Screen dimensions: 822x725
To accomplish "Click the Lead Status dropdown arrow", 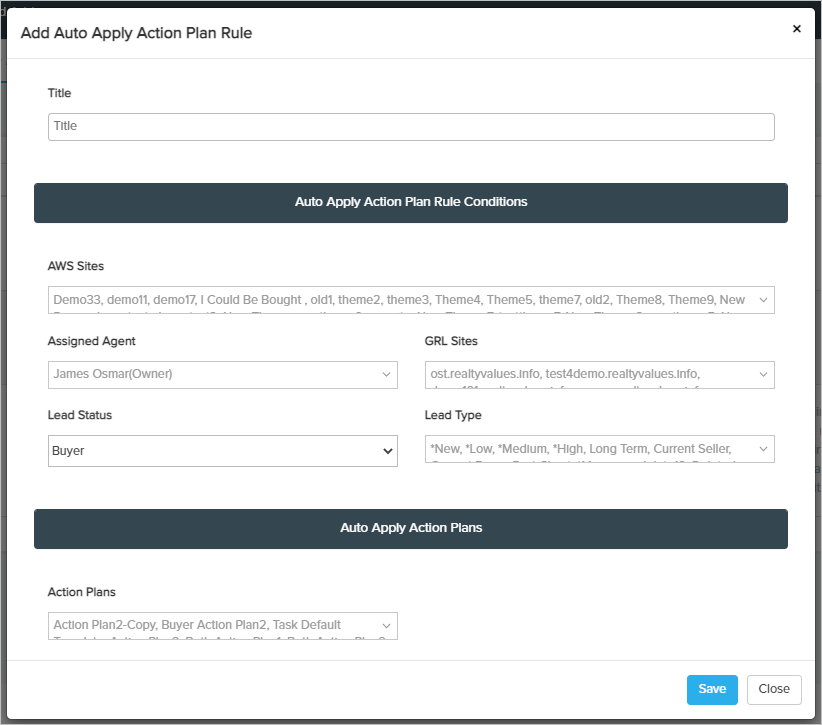I will tap(388, 451).
